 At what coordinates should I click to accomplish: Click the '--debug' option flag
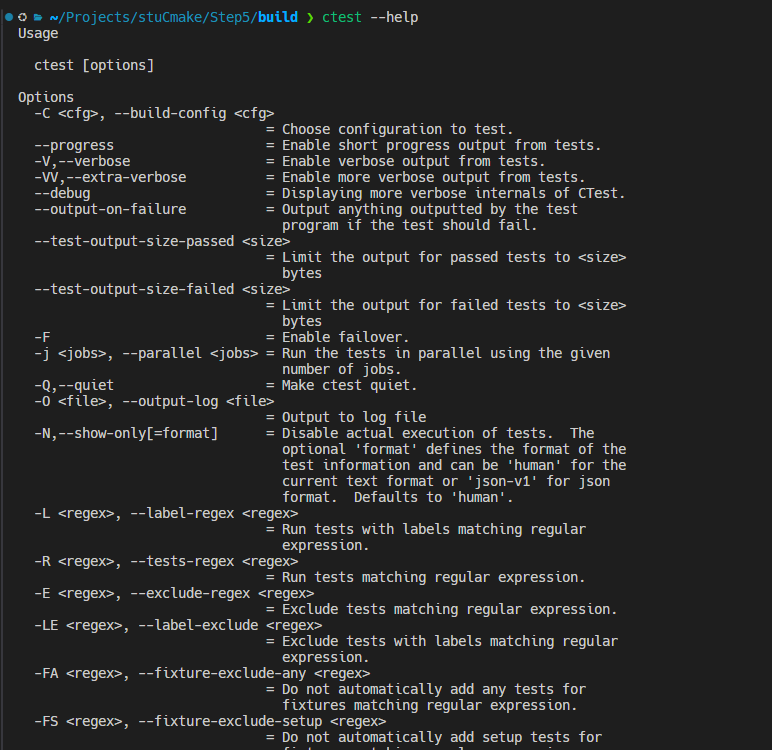62,193
